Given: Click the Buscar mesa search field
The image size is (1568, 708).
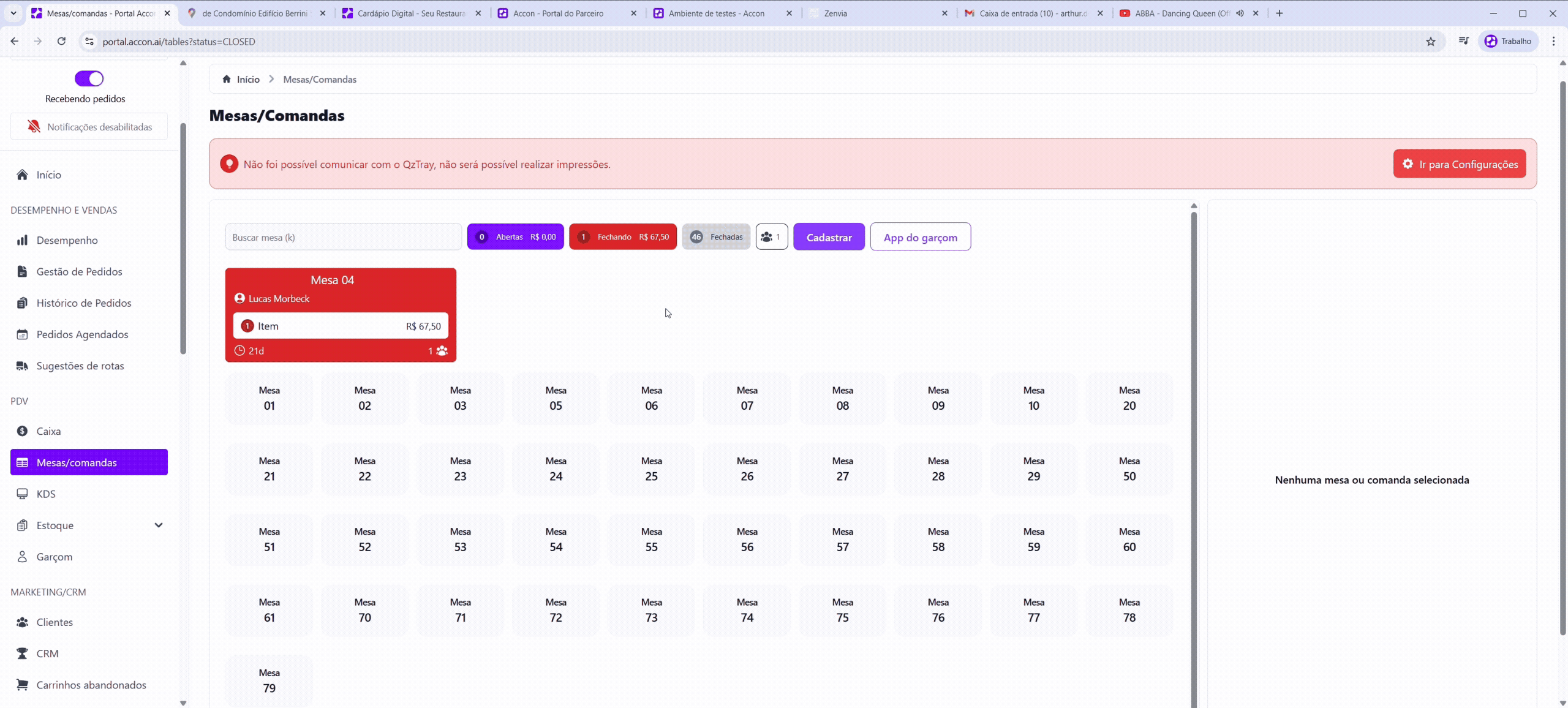Looking at the screenshot, I should (x=343, y=237).
